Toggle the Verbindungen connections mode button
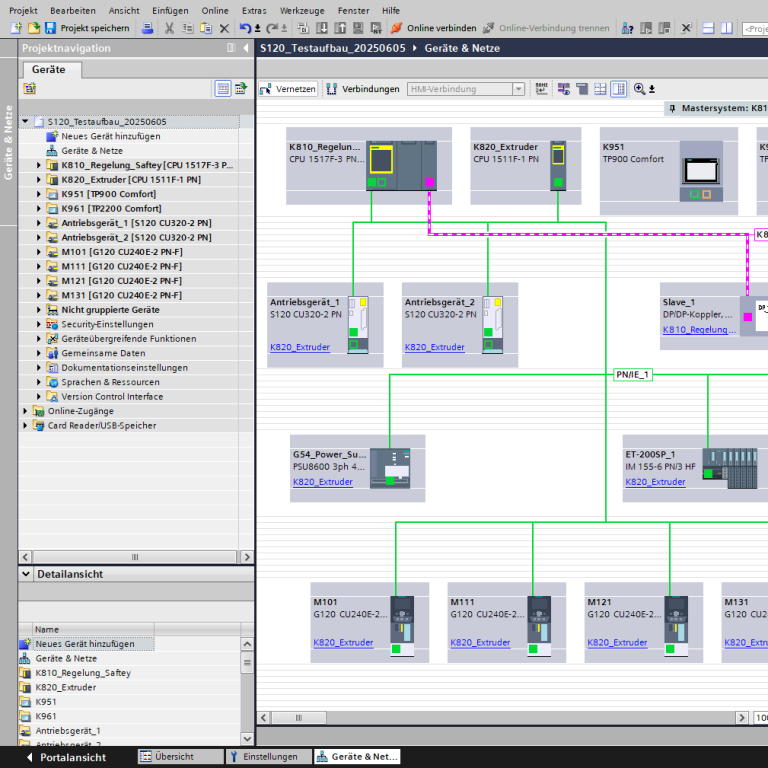Viewport: 768px width, 768px height. click(x=362, y=89)
